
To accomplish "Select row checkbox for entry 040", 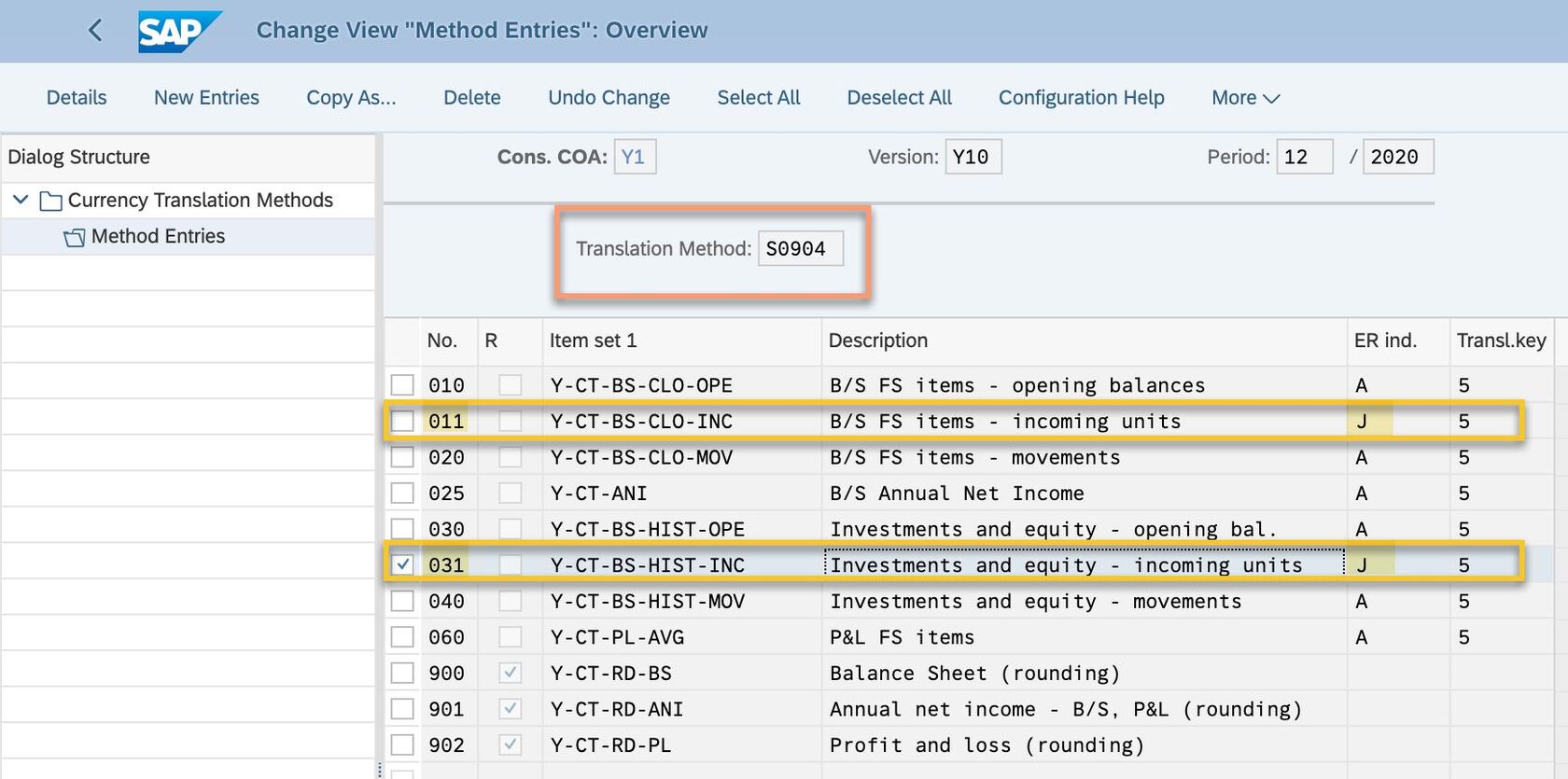I will [x=402, y=601].
